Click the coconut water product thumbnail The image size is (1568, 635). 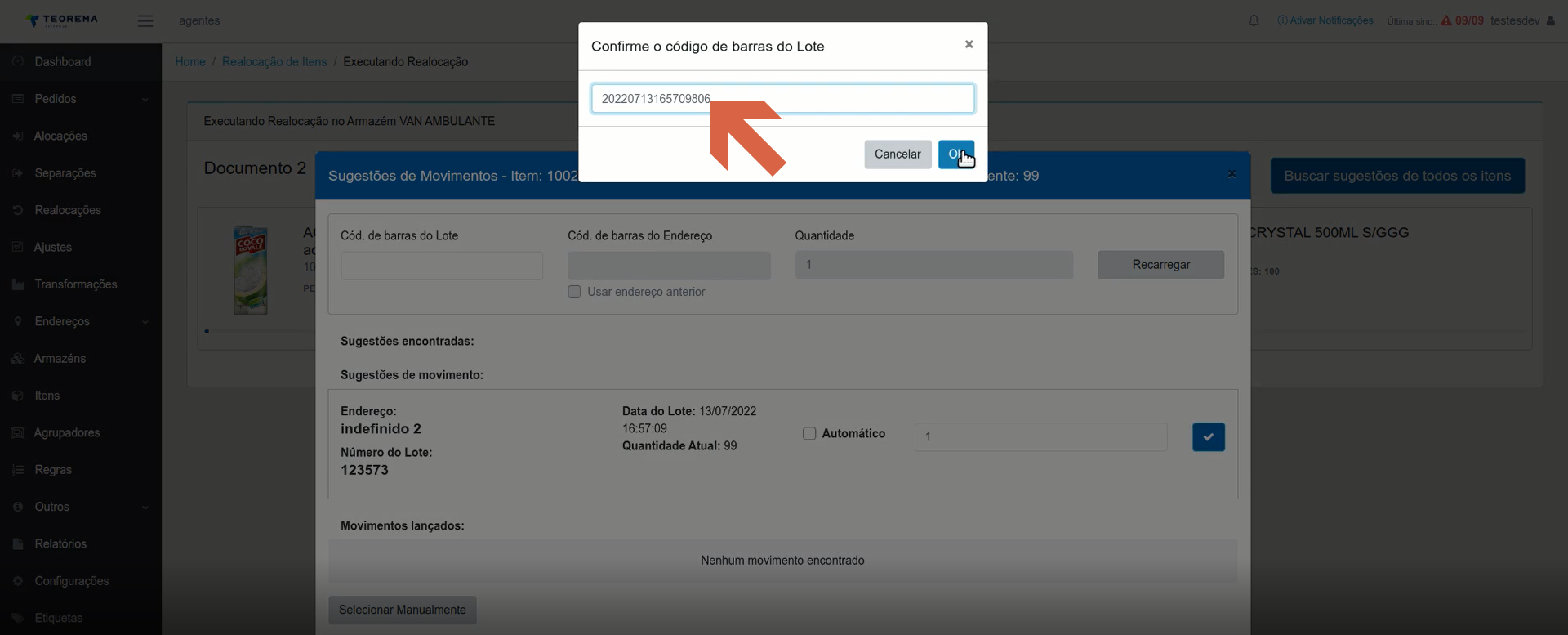click(251, 271)
